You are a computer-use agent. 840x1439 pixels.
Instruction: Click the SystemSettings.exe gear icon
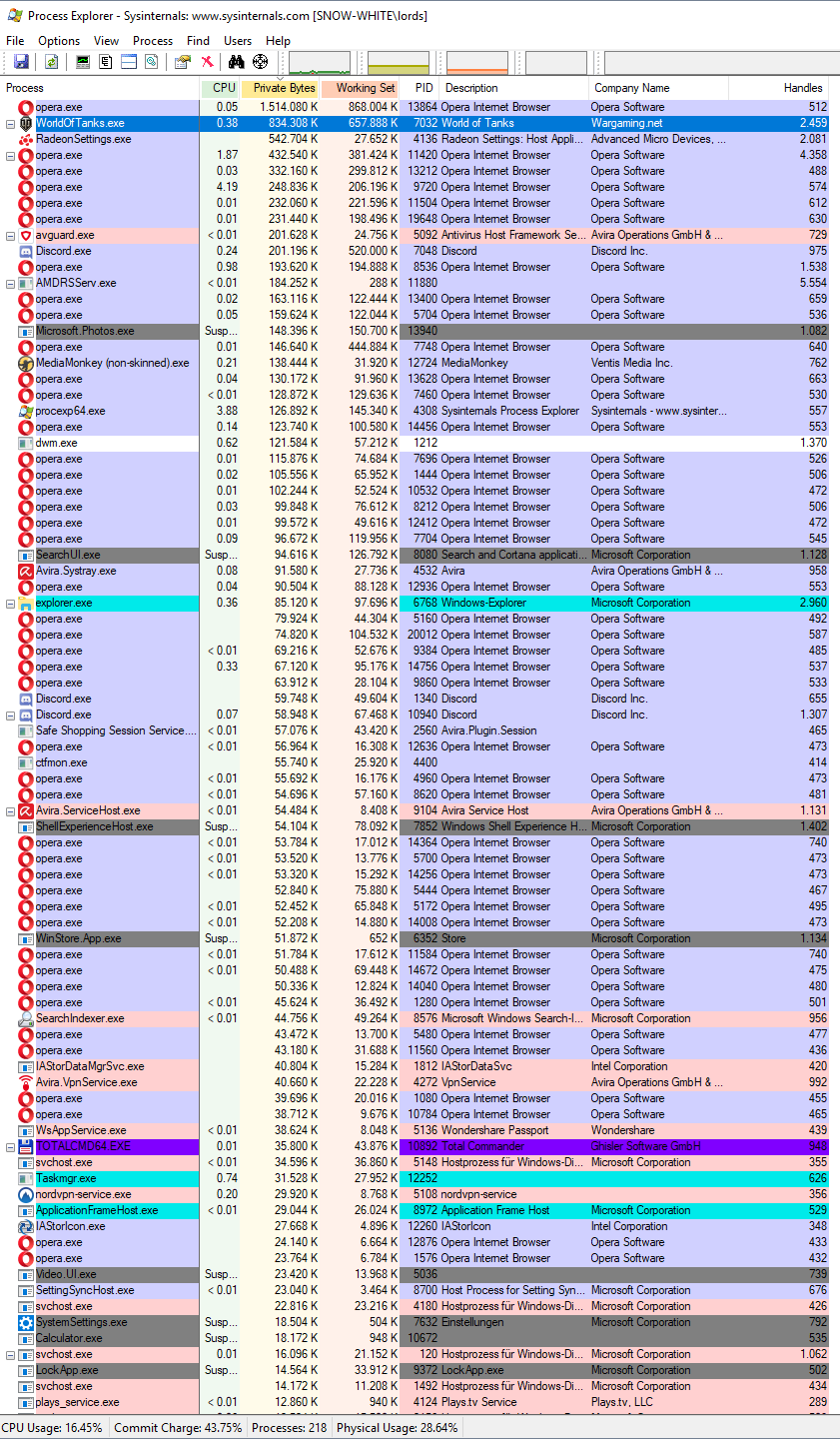[26, 1322]
